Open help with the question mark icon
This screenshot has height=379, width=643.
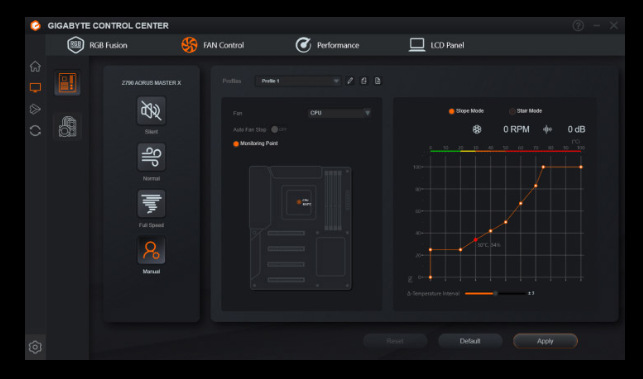[x=578, y=25]
